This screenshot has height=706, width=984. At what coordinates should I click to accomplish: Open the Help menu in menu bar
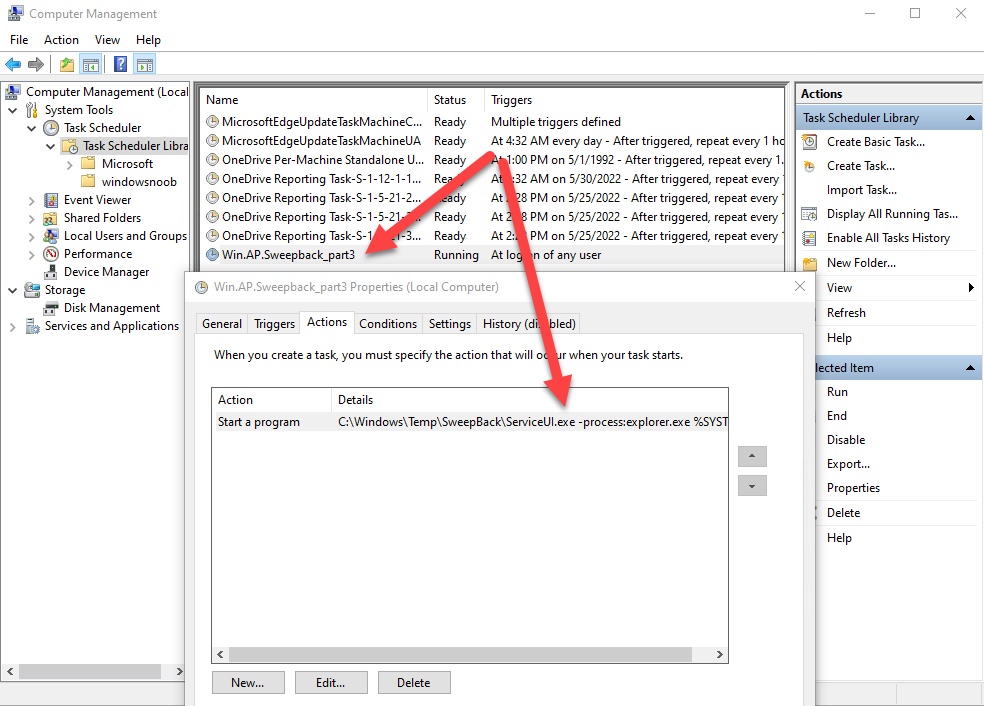pos(148,40)
